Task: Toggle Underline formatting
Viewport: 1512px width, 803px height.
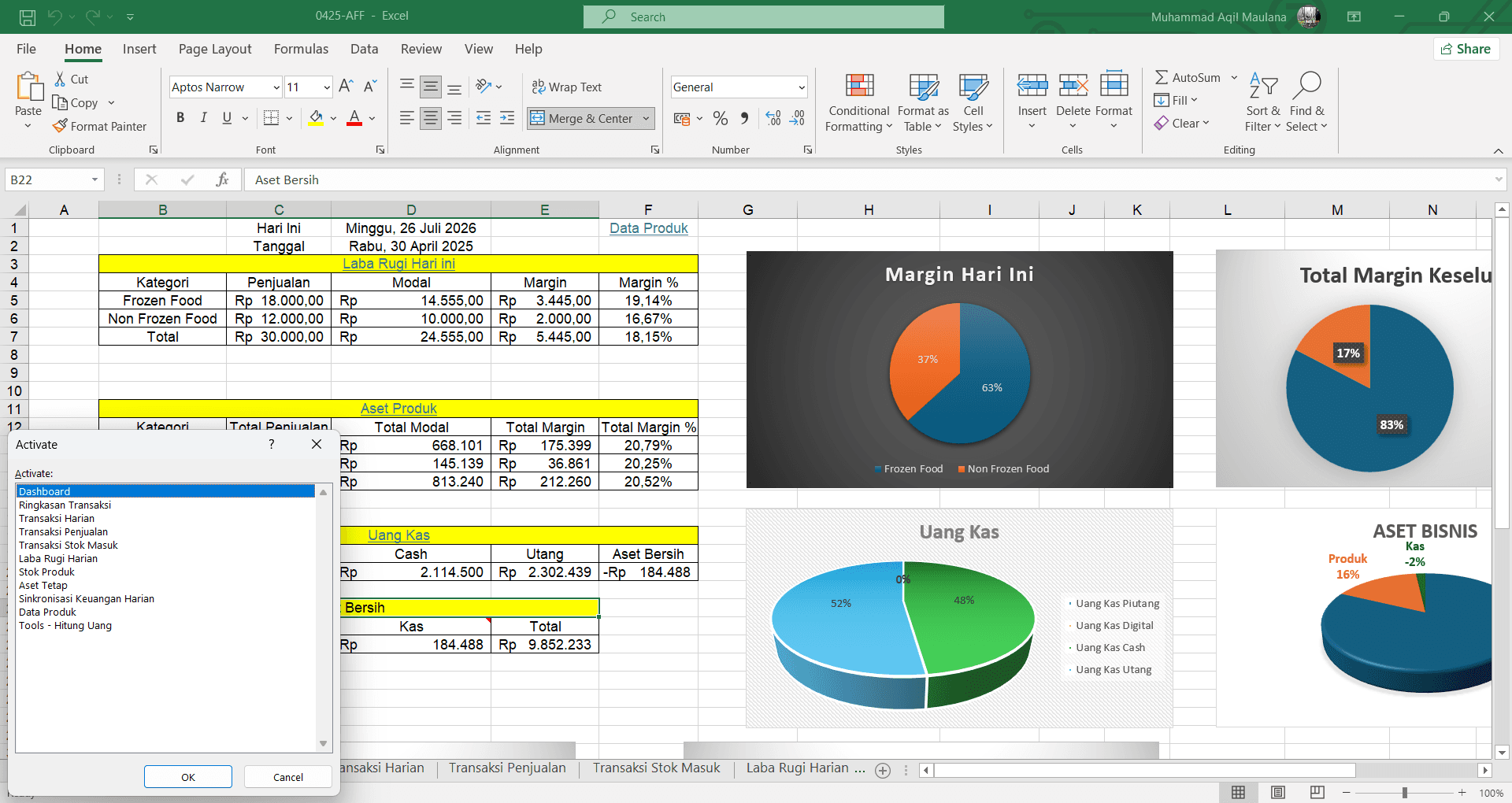Action: (227, 118)
